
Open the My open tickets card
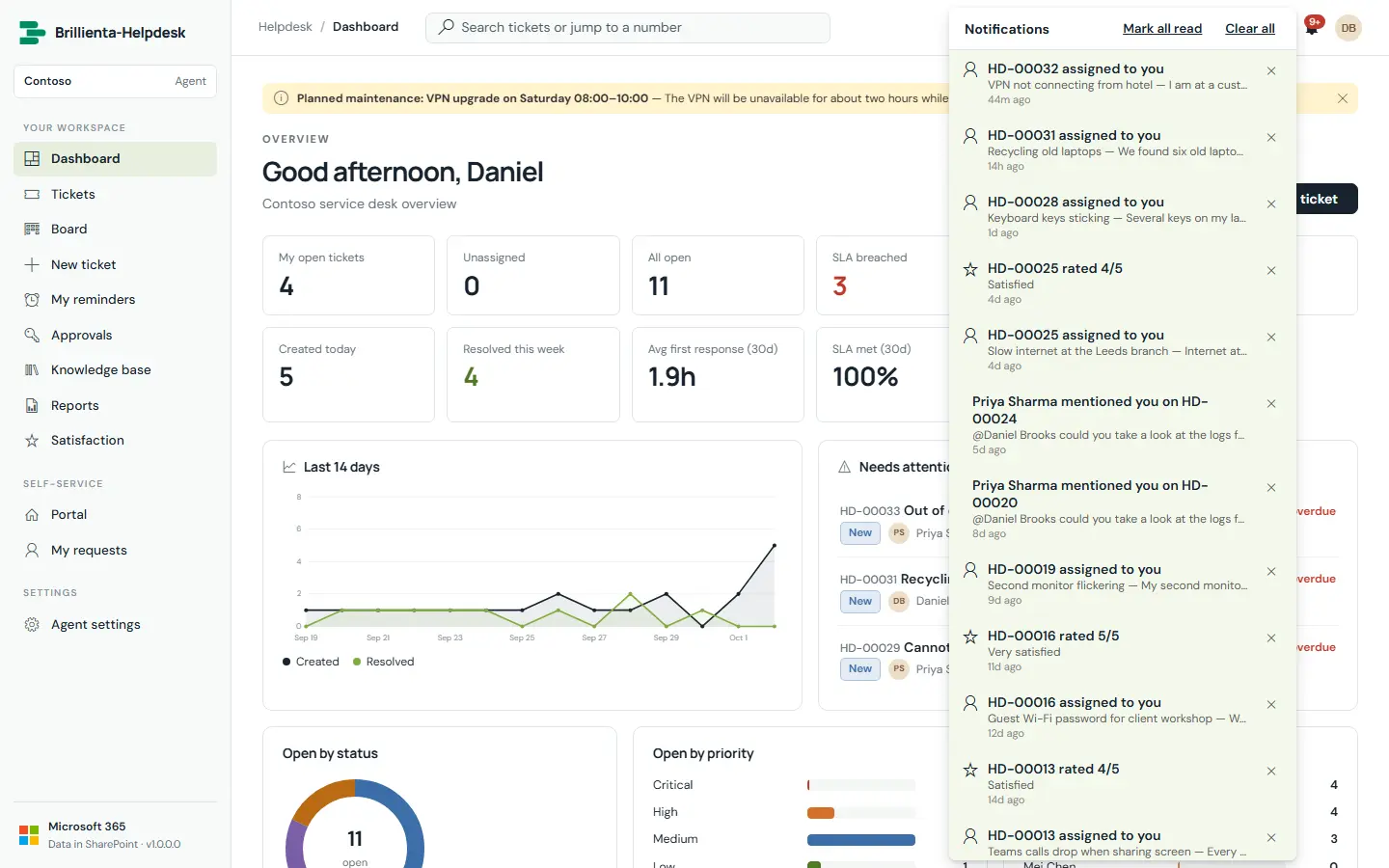coord(348,276)
